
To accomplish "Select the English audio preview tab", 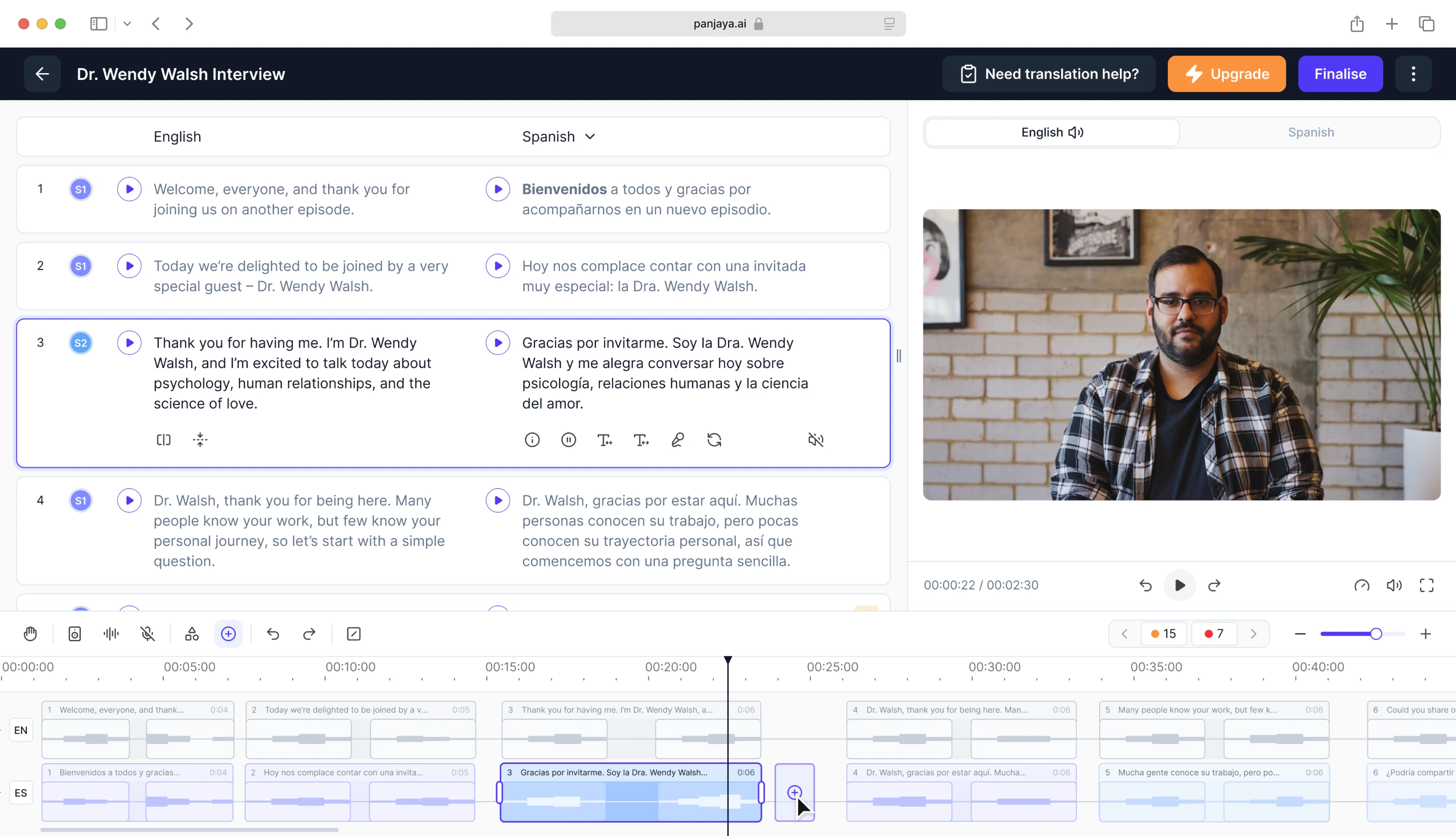I will tap(1052, 132).
